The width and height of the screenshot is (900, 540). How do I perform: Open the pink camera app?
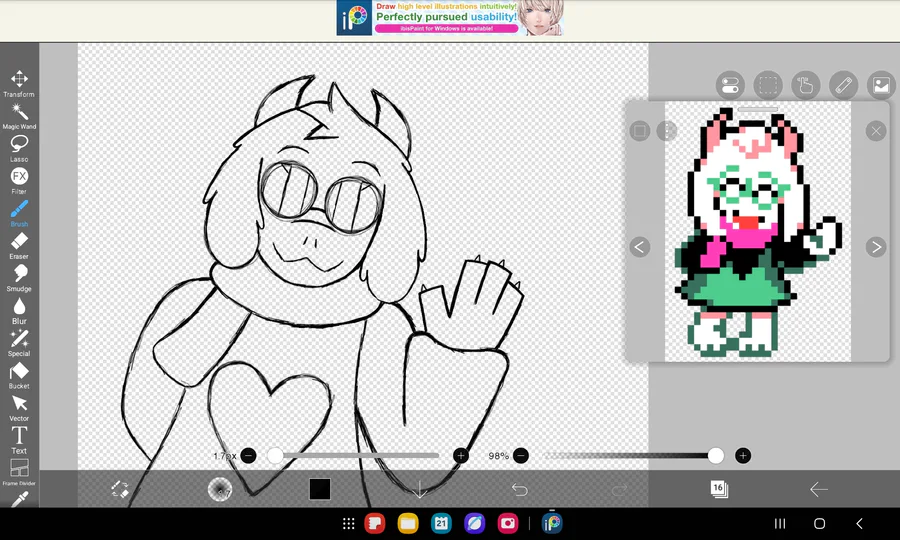pyautogui.click(x=508, y=523)
